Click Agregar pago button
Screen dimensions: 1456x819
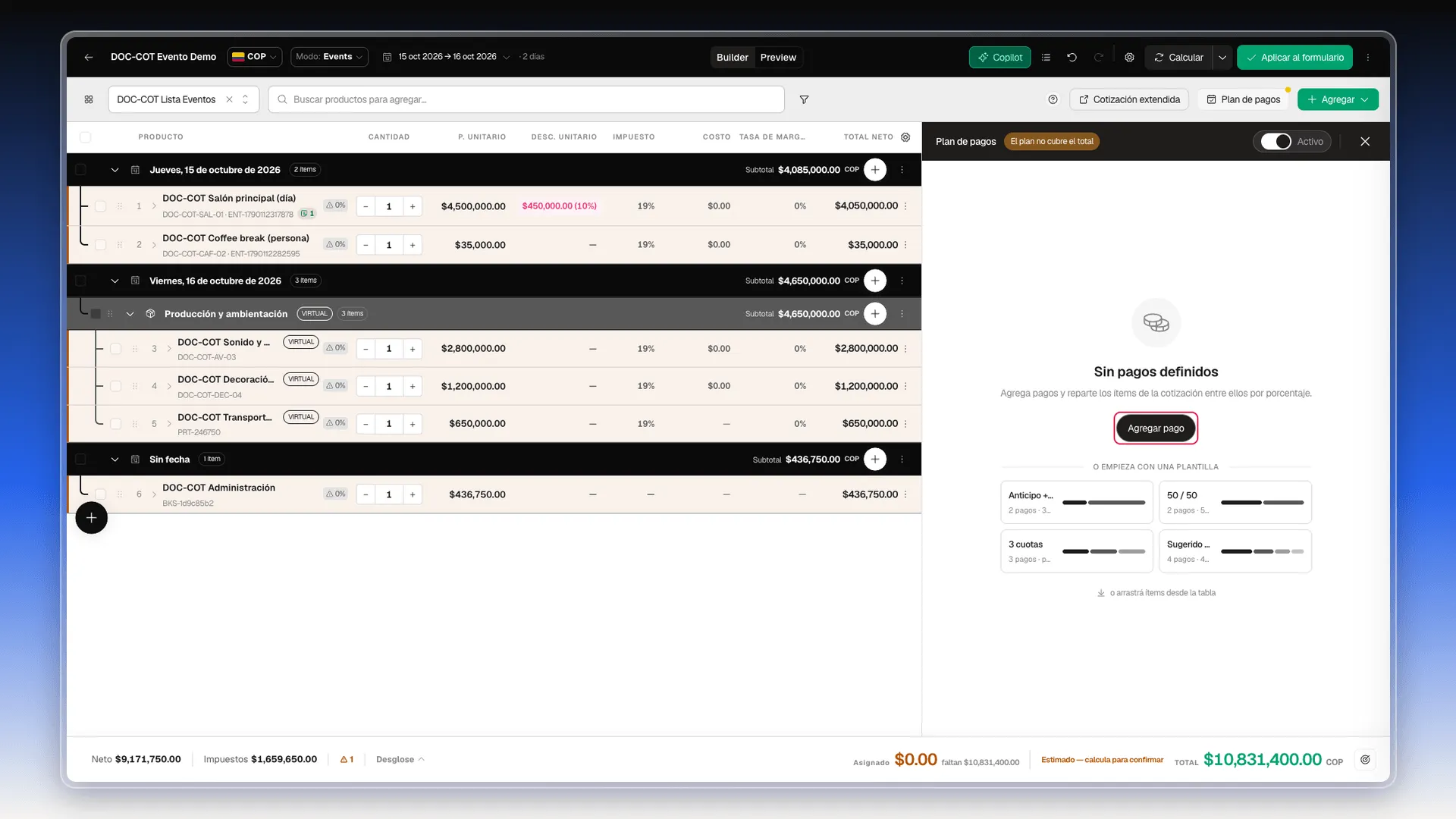point(1156,428)
